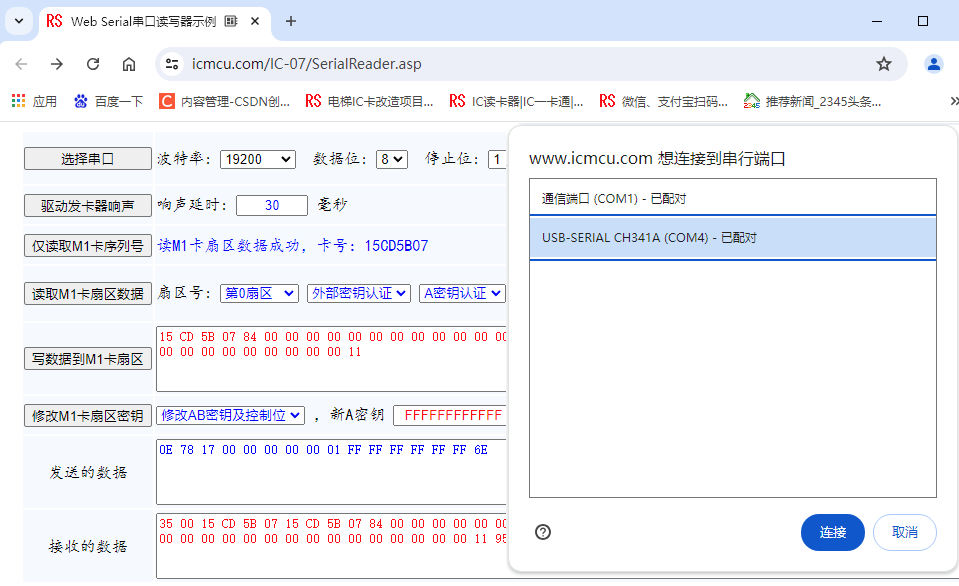This screenshot has width=959, height=586.
Task: View site information icon in address bar
Action: coord(172,64)
